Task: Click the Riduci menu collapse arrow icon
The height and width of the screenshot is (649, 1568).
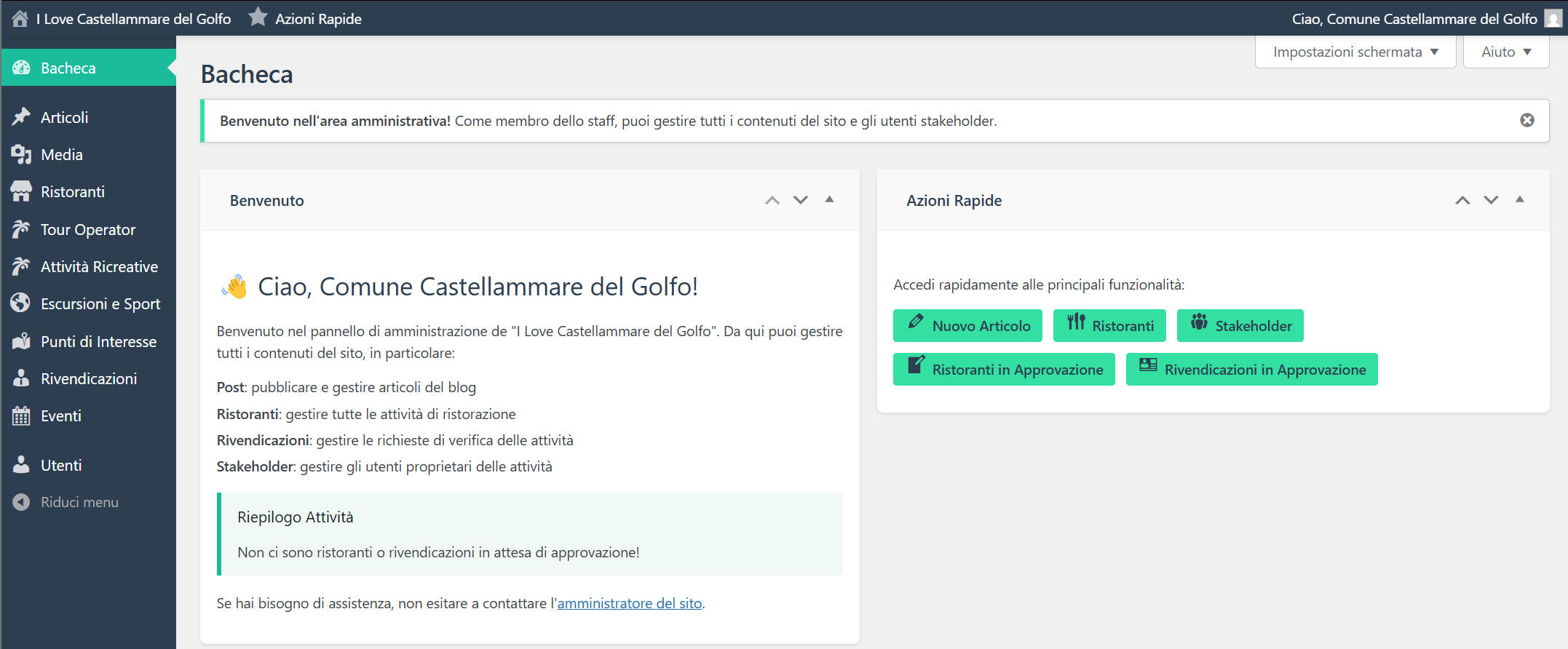Action: (x=21, y=502)
